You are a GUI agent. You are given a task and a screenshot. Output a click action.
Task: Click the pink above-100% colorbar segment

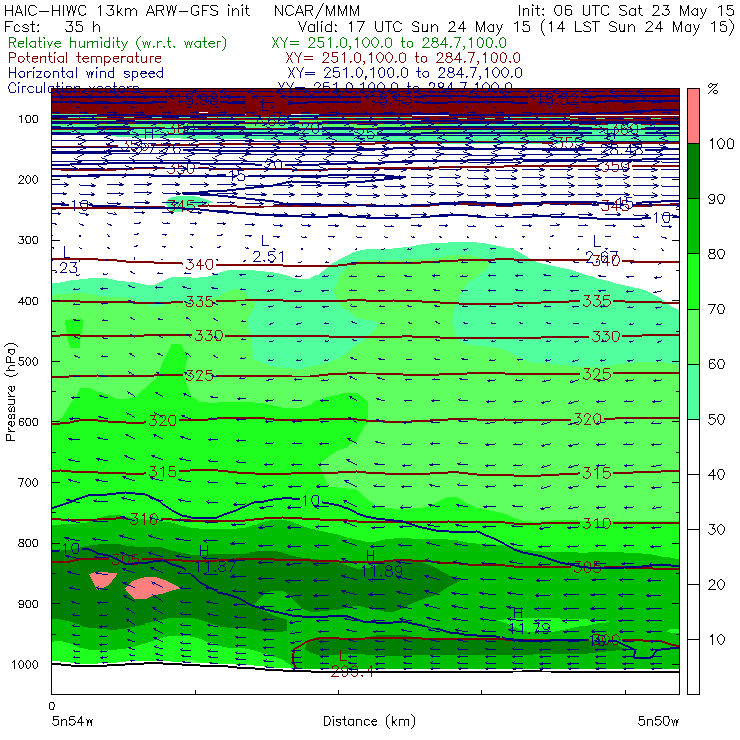[x=693, y=116]
